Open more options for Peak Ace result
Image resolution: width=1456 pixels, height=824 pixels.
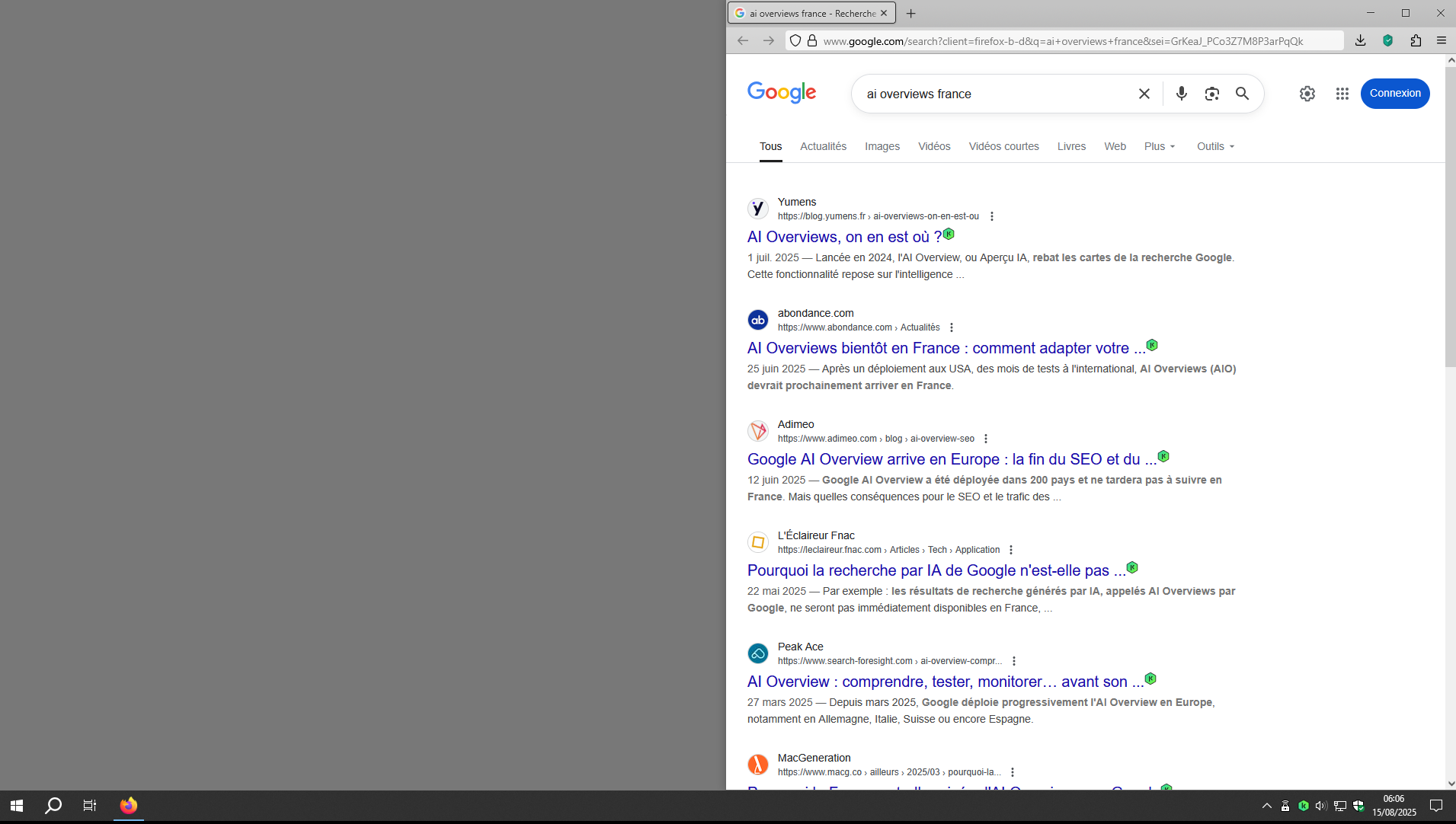[x=1014, y=661]
